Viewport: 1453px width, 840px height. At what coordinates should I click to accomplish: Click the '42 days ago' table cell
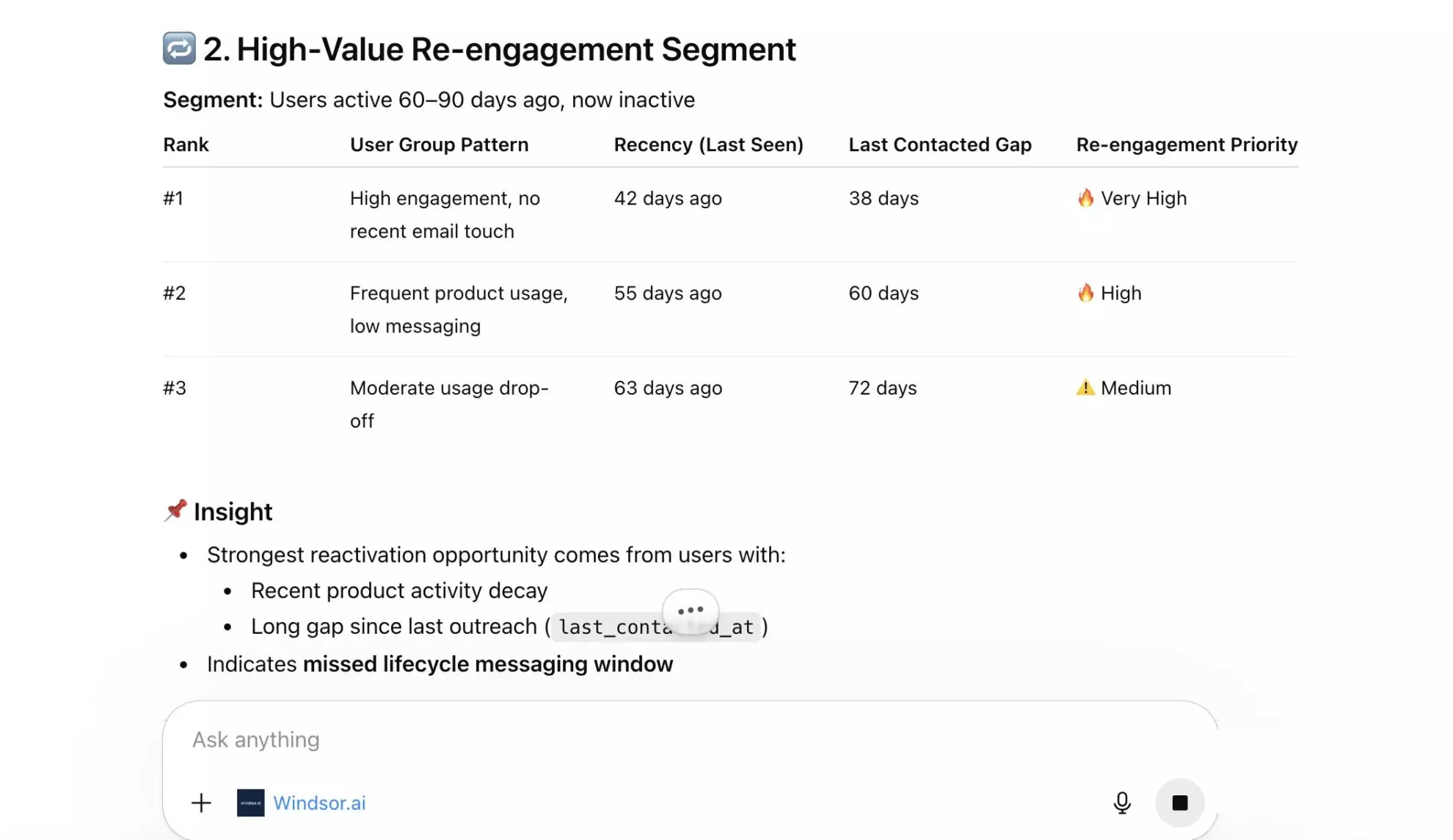point(668,198)
